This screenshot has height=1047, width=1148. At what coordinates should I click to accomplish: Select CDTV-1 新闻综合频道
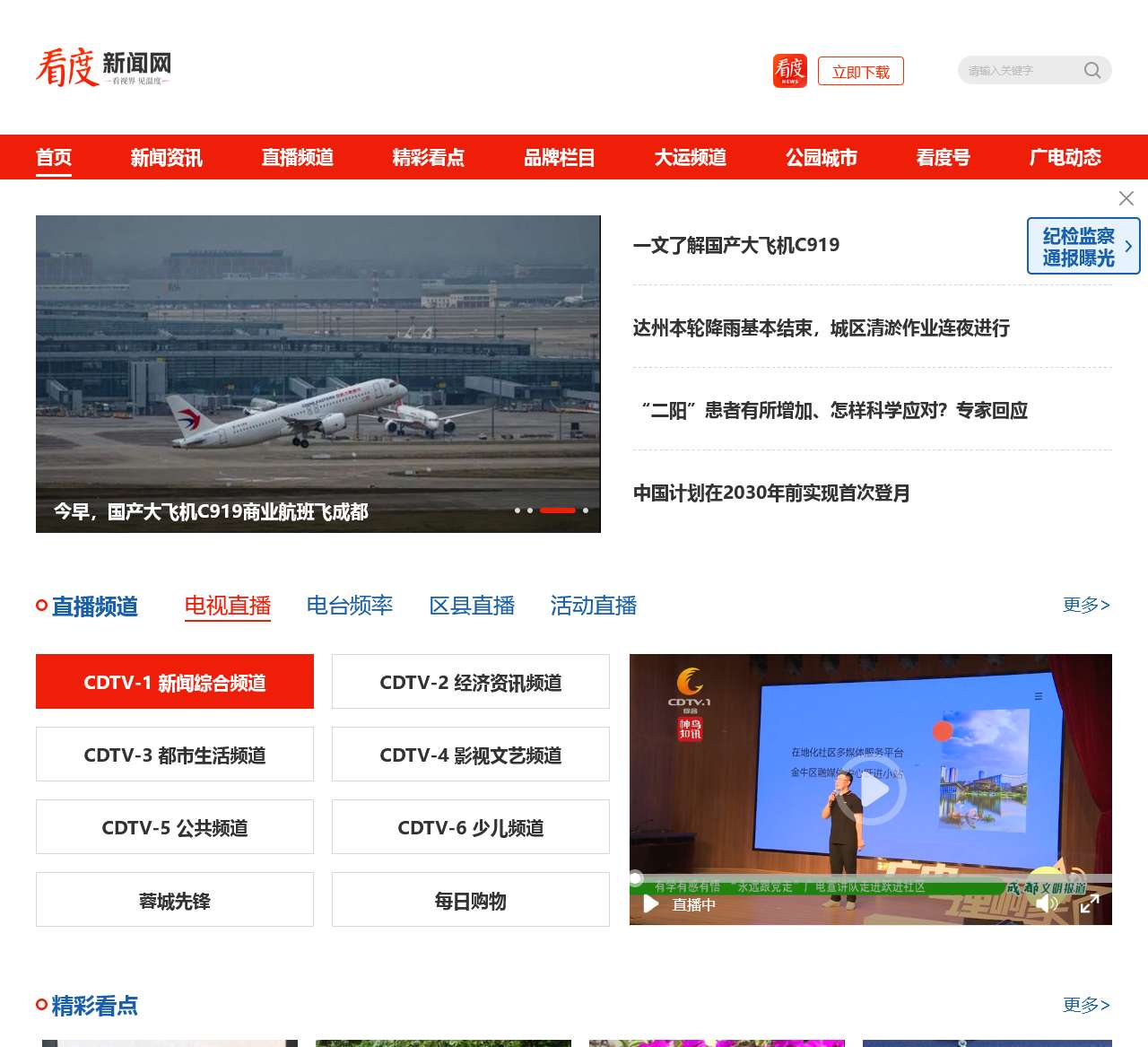175,682
